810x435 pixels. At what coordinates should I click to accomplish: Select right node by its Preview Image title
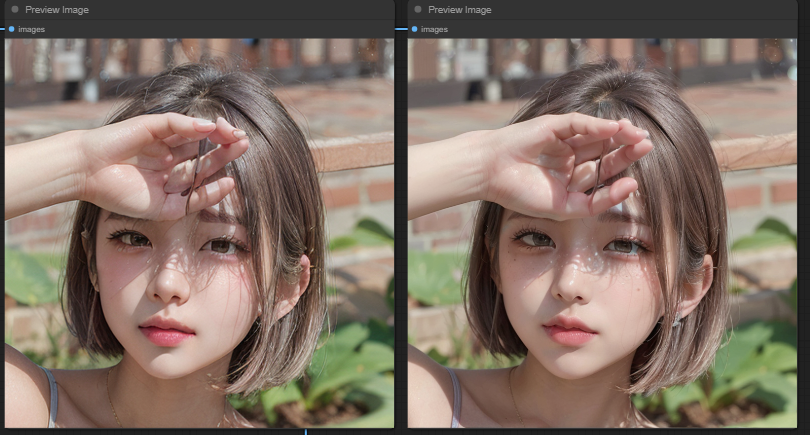tap(460, 10)
